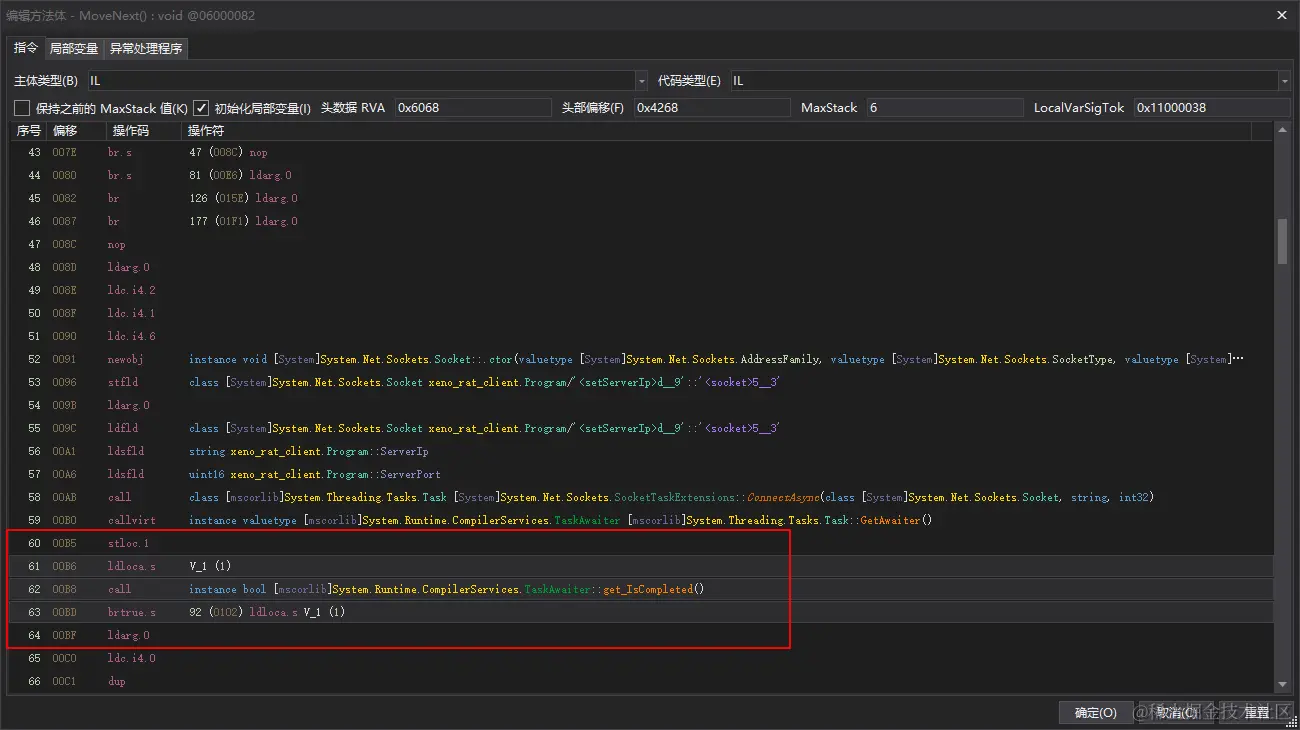Close the method body editor window
The height and width of the screenshot is (730, 1300).
click(1282, 14)
